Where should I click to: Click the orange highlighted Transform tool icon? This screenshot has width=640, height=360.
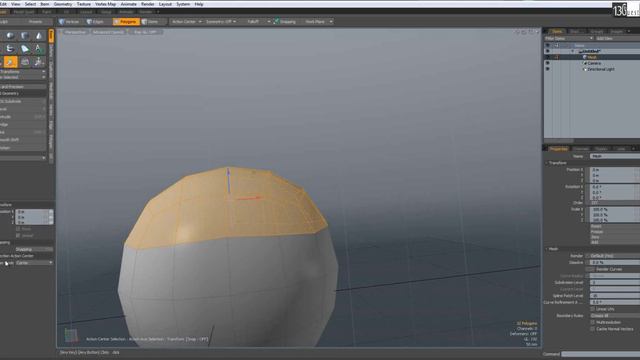[x=10, y=62]
